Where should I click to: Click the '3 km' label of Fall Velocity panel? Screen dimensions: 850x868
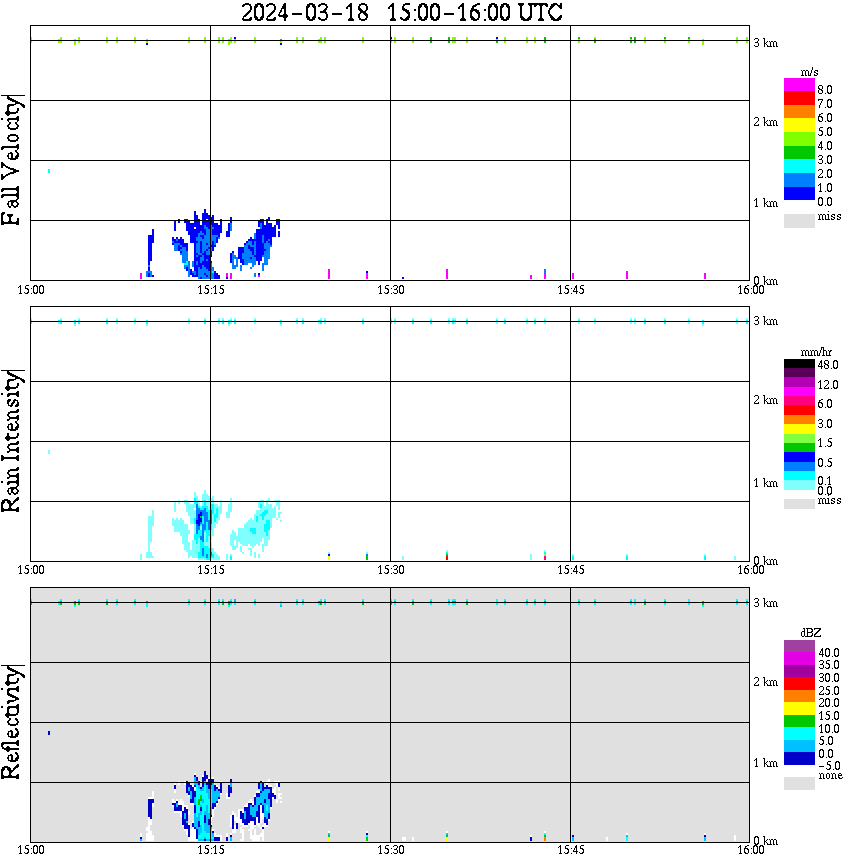coord(765,43)
